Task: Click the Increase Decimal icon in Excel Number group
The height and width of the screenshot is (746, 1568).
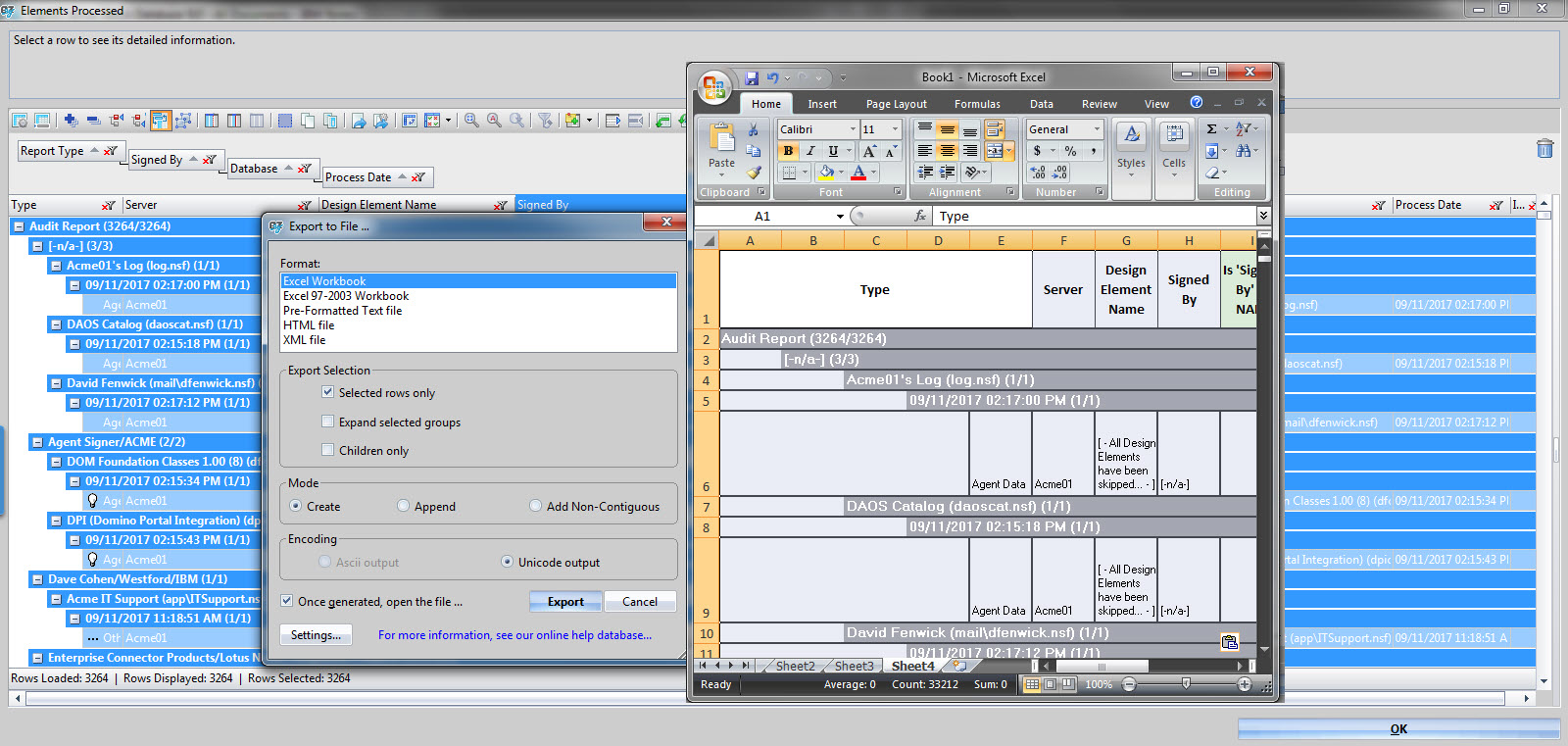Action: click(1038, 173)
